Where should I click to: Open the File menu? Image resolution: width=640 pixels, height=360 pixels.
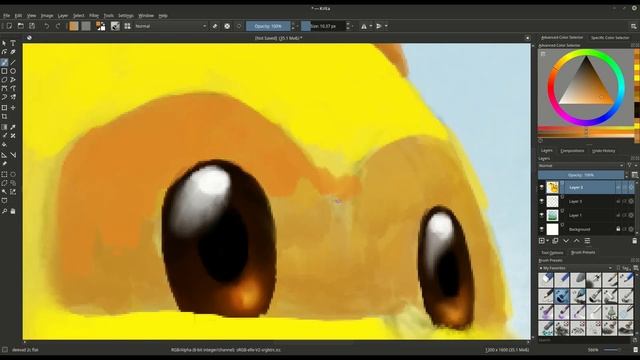[7, 16]
